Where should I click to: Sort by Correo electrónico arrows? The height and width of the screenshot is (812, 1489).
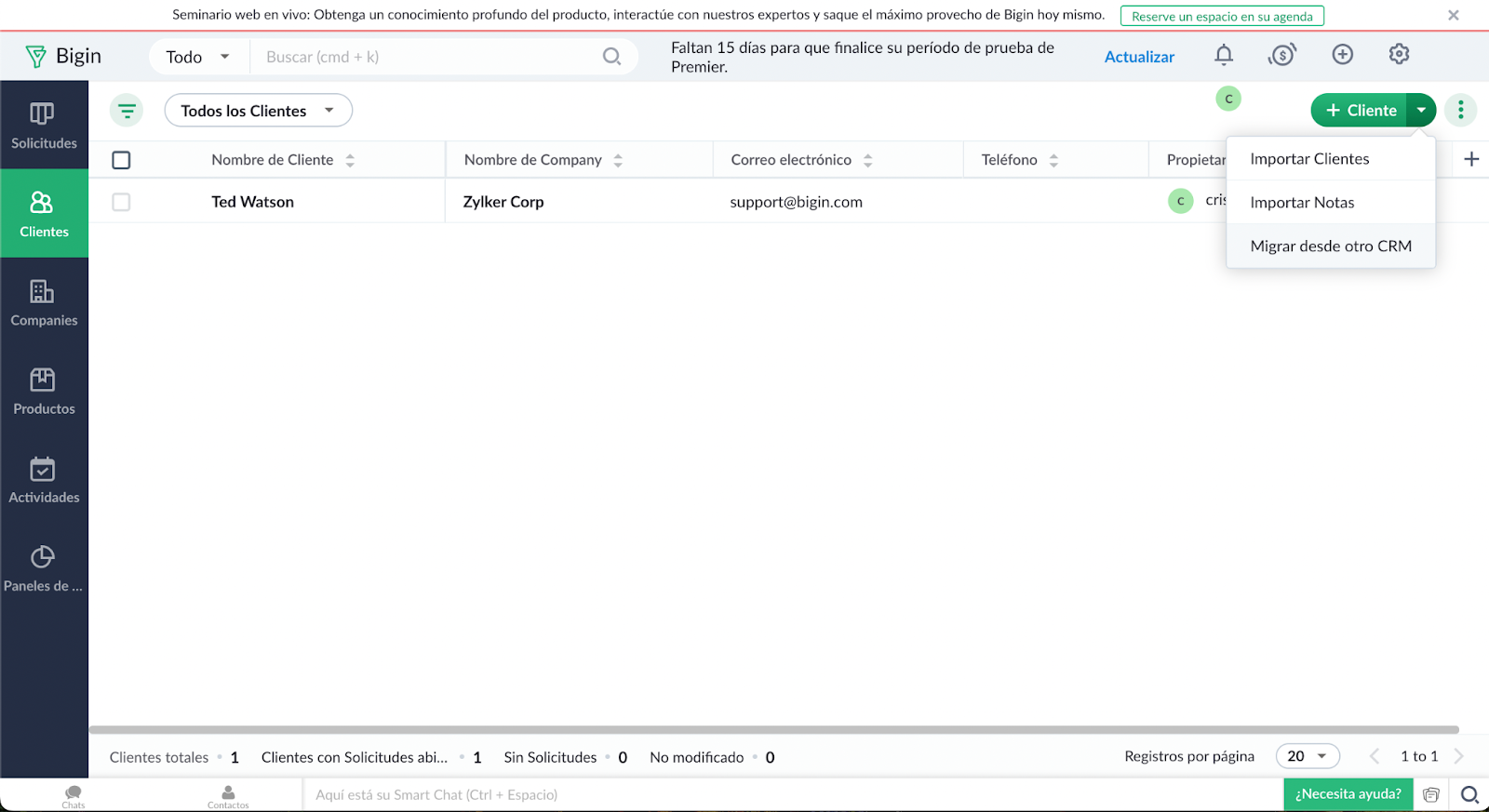tap(867, 160)
